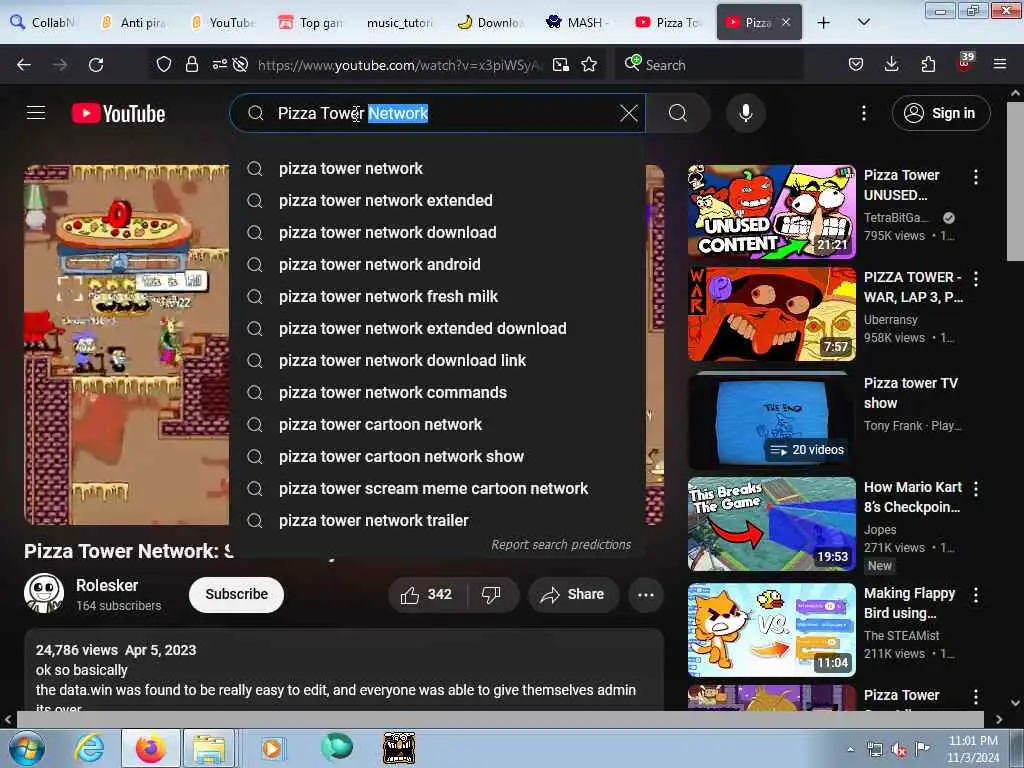Open the Windows Start menu

pos(27,748)
